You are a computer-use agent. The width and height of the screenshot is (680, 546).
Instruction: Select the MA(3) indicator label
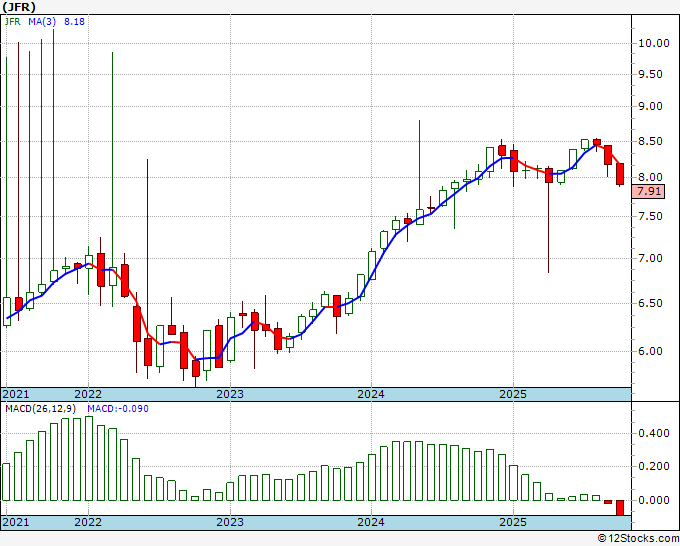tap(42, 22)
